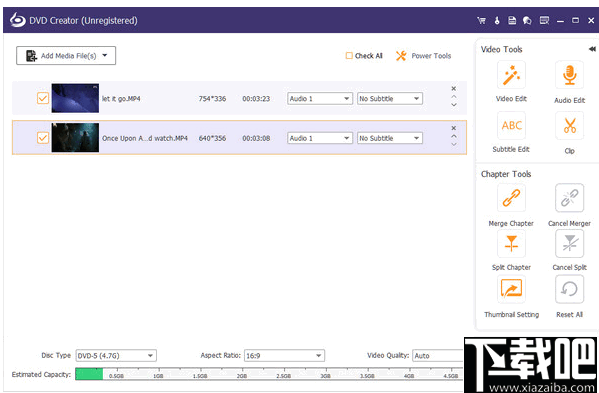Open the Aspect Ratio dropdown
The image size is (599, 393).
click(x=284, y=356)
